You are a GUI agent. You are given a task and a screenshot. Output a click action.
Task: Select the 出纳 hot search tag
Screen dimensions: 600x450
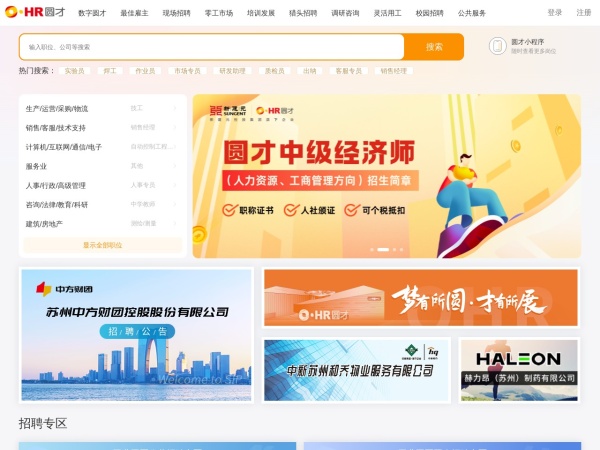click(x=310, y=71)
